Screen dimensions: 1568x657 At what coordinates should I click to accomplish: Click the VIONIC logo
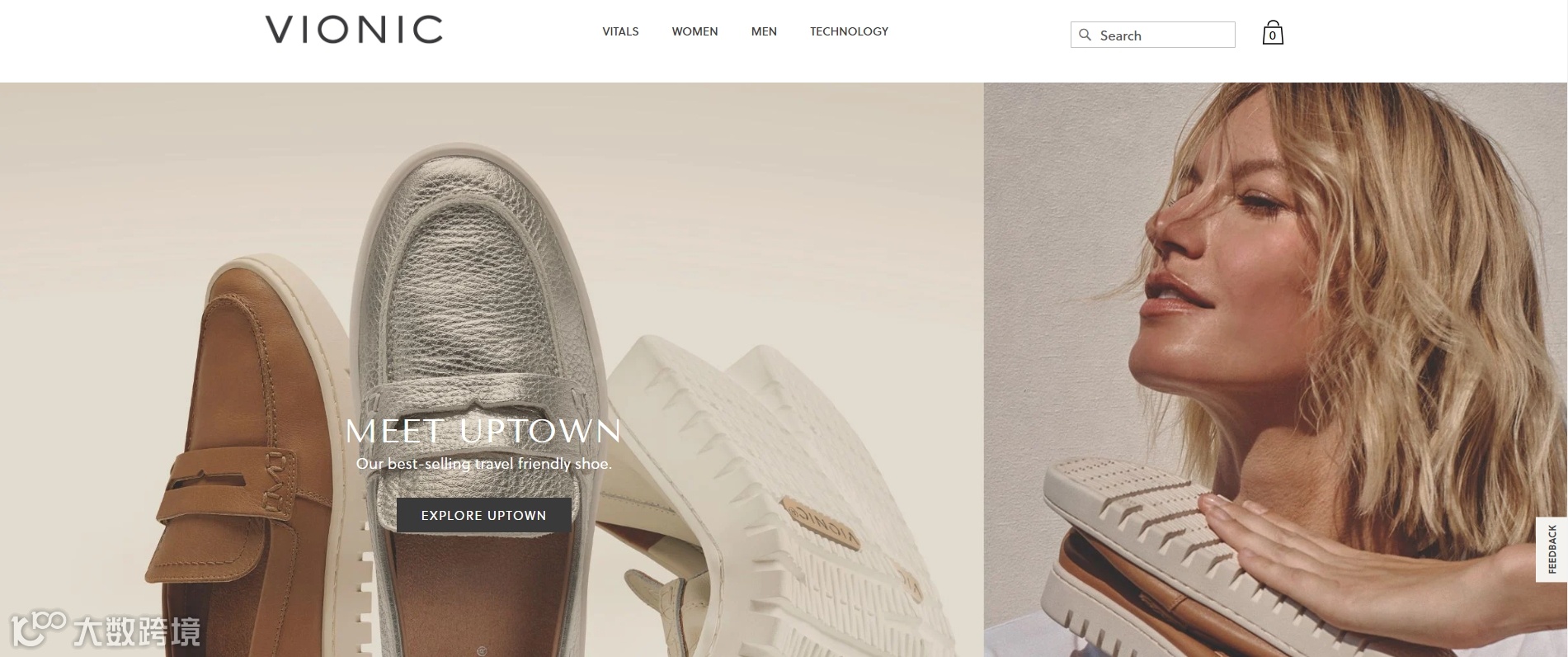click(354, 30)
